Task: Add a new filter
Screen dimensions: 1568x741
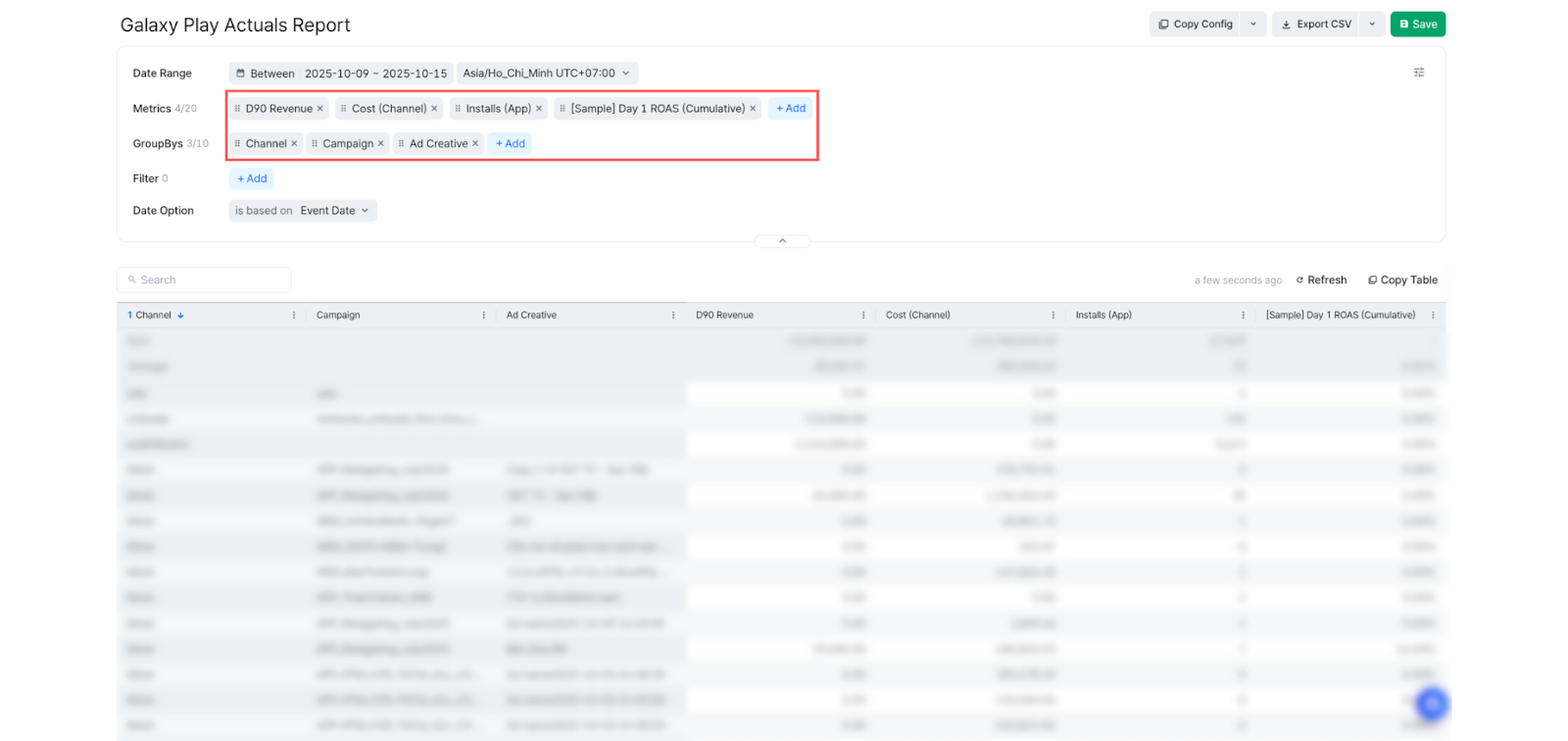Action: 252,179
